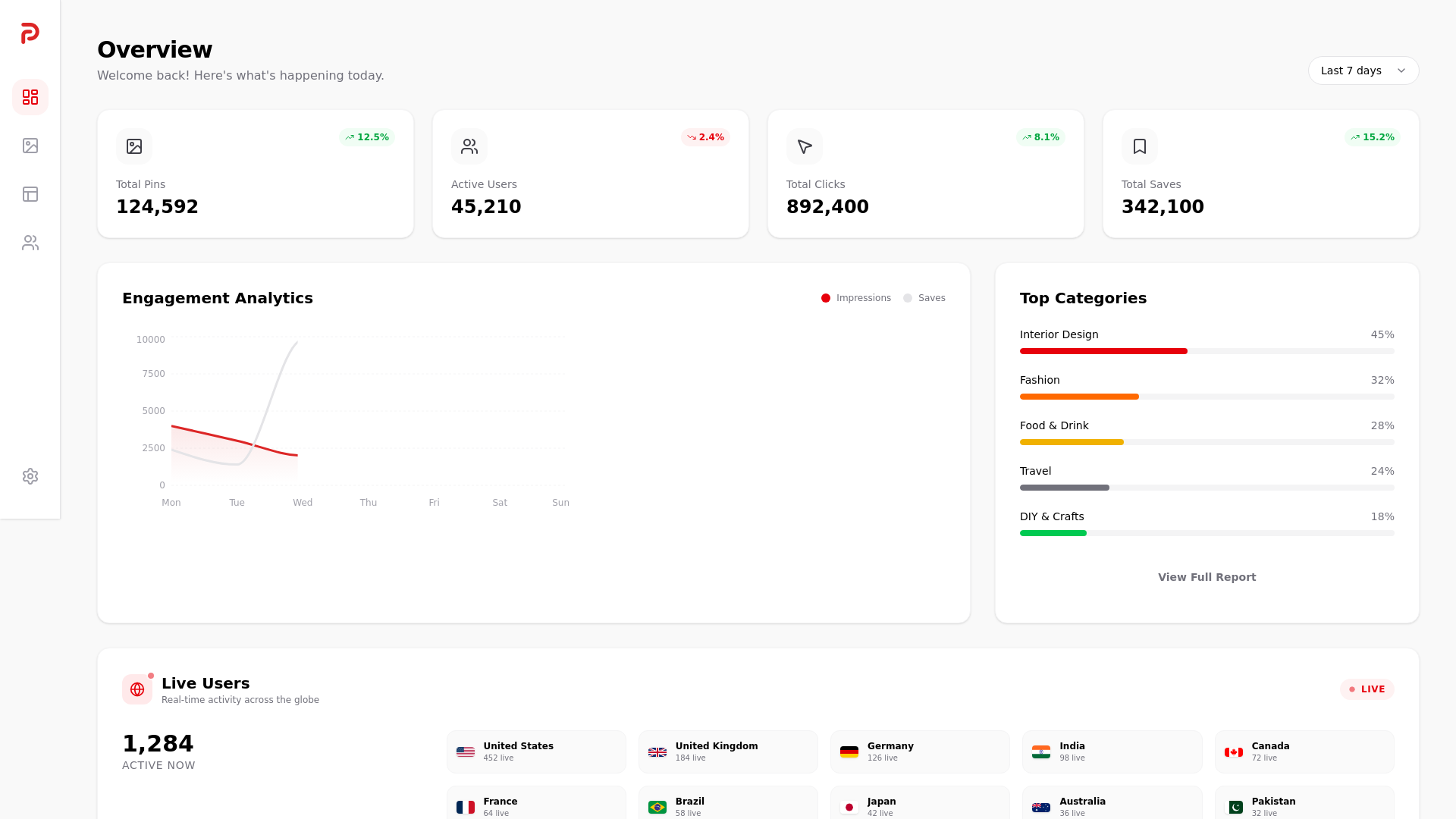
Task: Click the Canada flag icon
Action: [1234, 752]
